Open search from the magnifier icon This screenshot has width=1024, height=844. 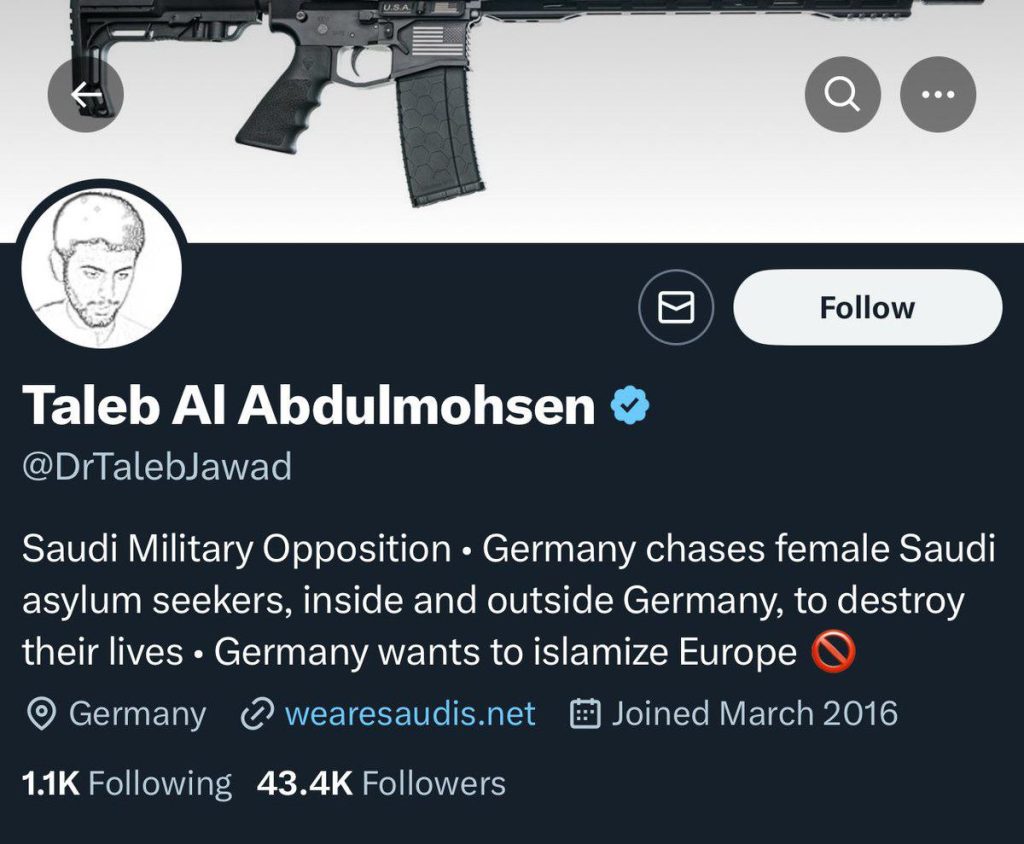[842, 95]
